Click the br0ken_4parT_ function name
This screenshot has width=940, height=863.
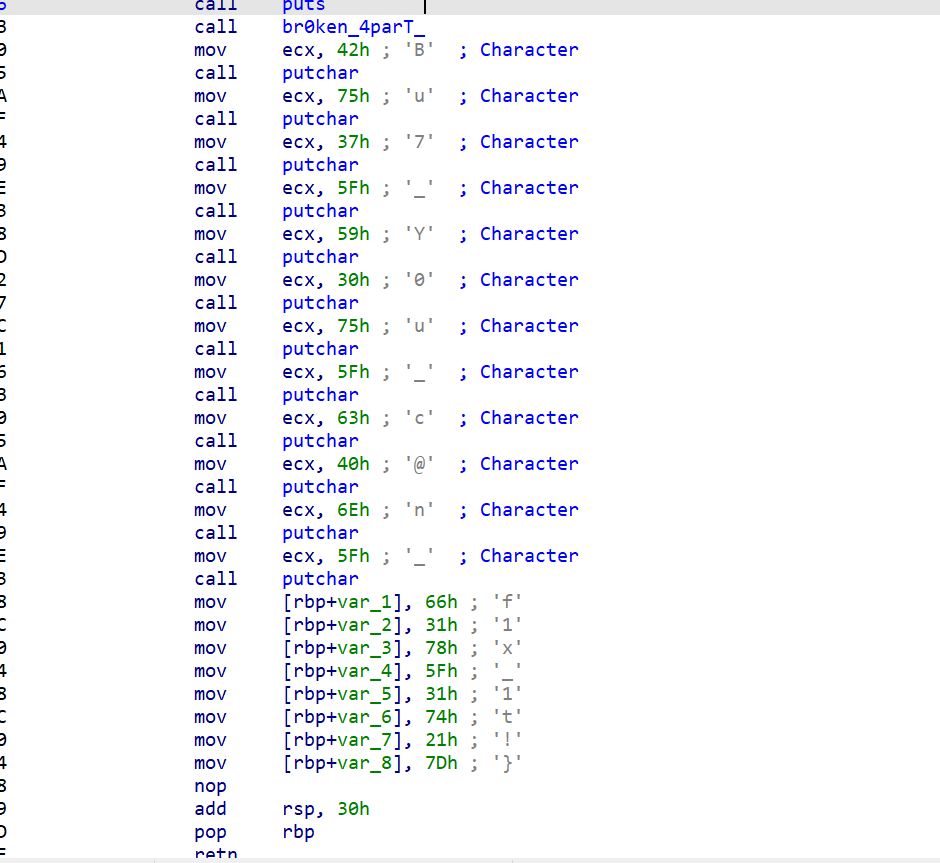339,27
